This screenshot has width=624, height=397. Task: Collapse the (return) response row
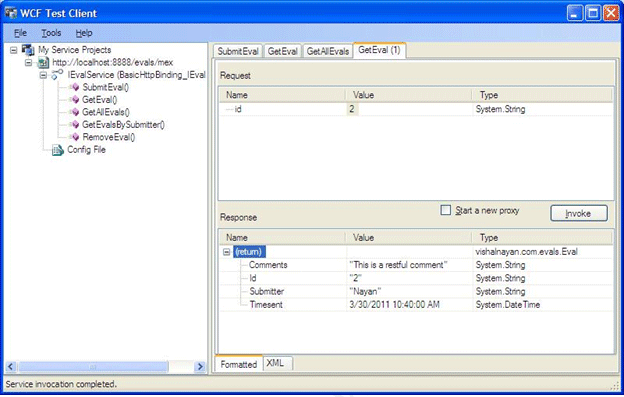pos(226,252)
